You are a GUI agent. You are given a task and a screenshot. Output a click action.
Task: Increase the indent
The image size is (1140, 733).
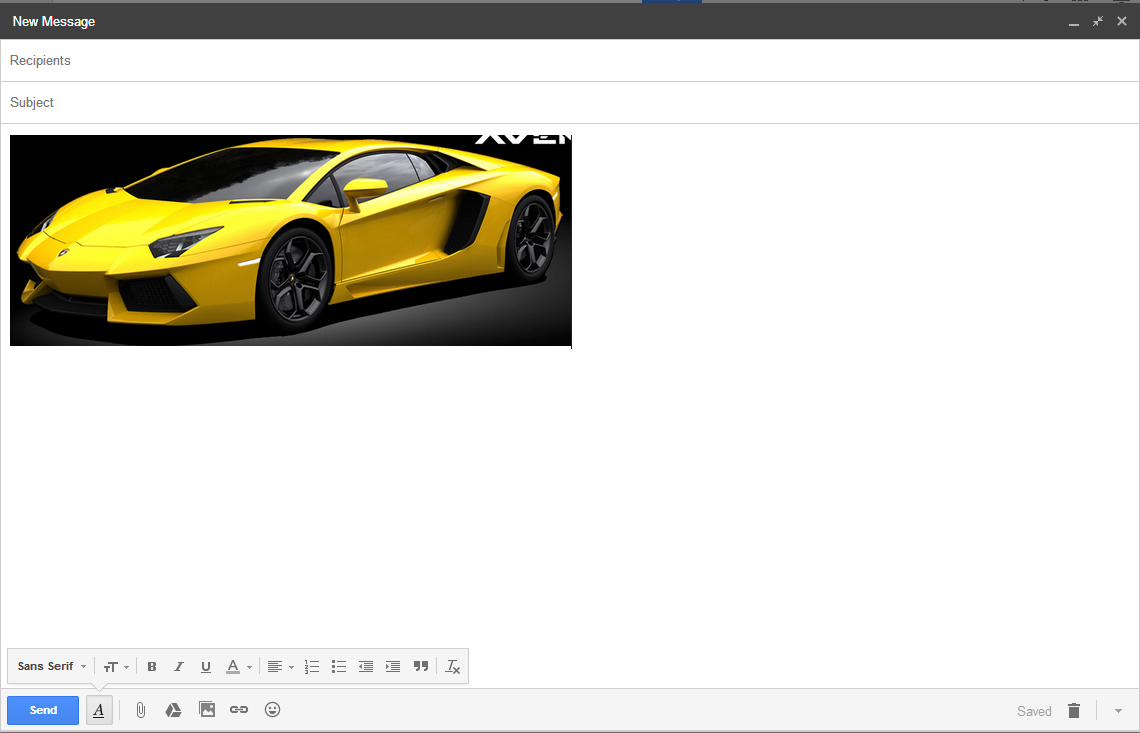[x=393, y=666]
